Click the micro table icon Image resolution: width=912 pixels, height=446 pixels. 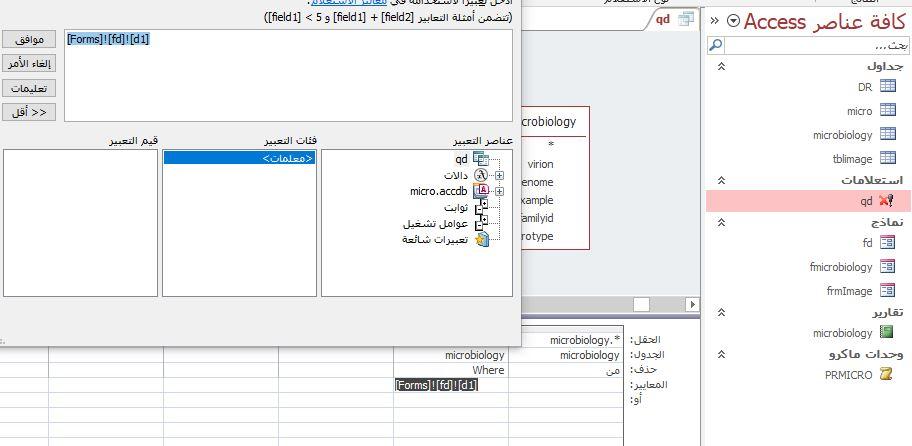tap(887, 110)
